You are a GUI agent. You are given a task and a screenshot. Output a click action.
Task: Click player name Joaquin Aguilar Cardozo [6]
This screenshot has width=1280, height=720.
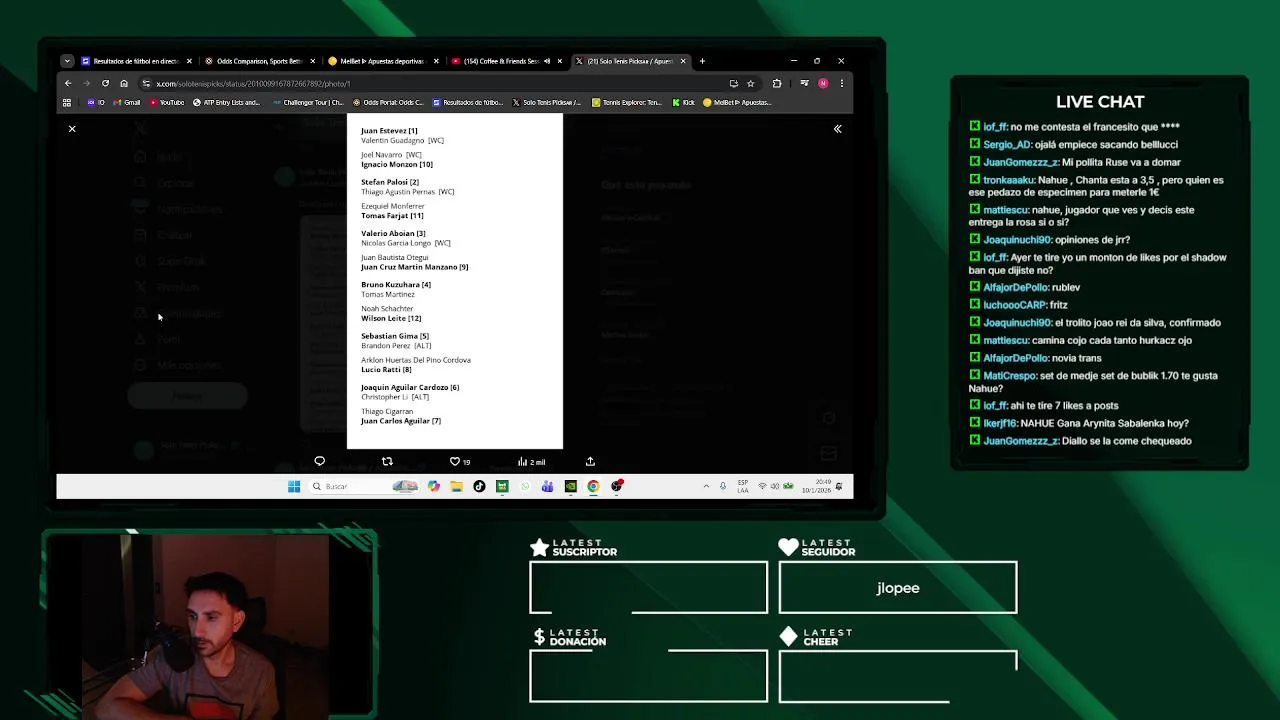(x=410, y=387)
